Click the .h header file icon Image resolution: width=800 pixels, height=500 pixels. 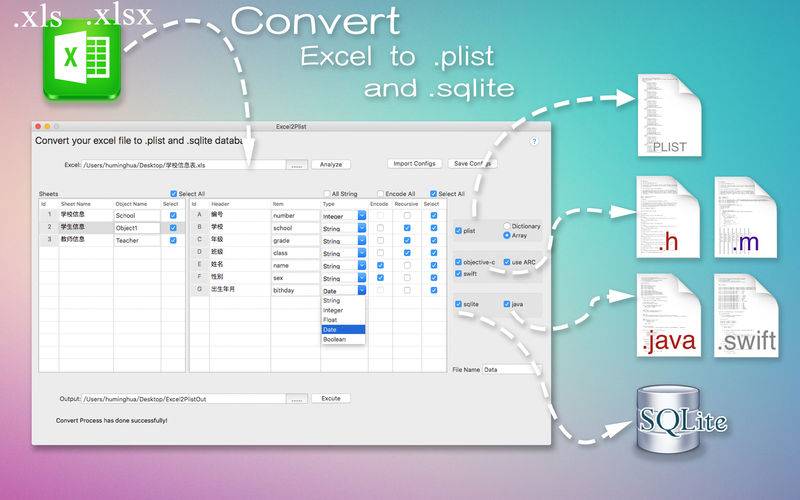[x=668, y=217]
